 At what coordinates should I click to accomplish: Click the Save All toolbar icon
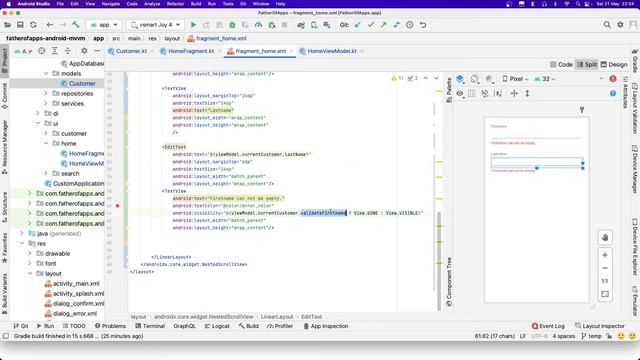pyautogui.click(x=20, y=25)
